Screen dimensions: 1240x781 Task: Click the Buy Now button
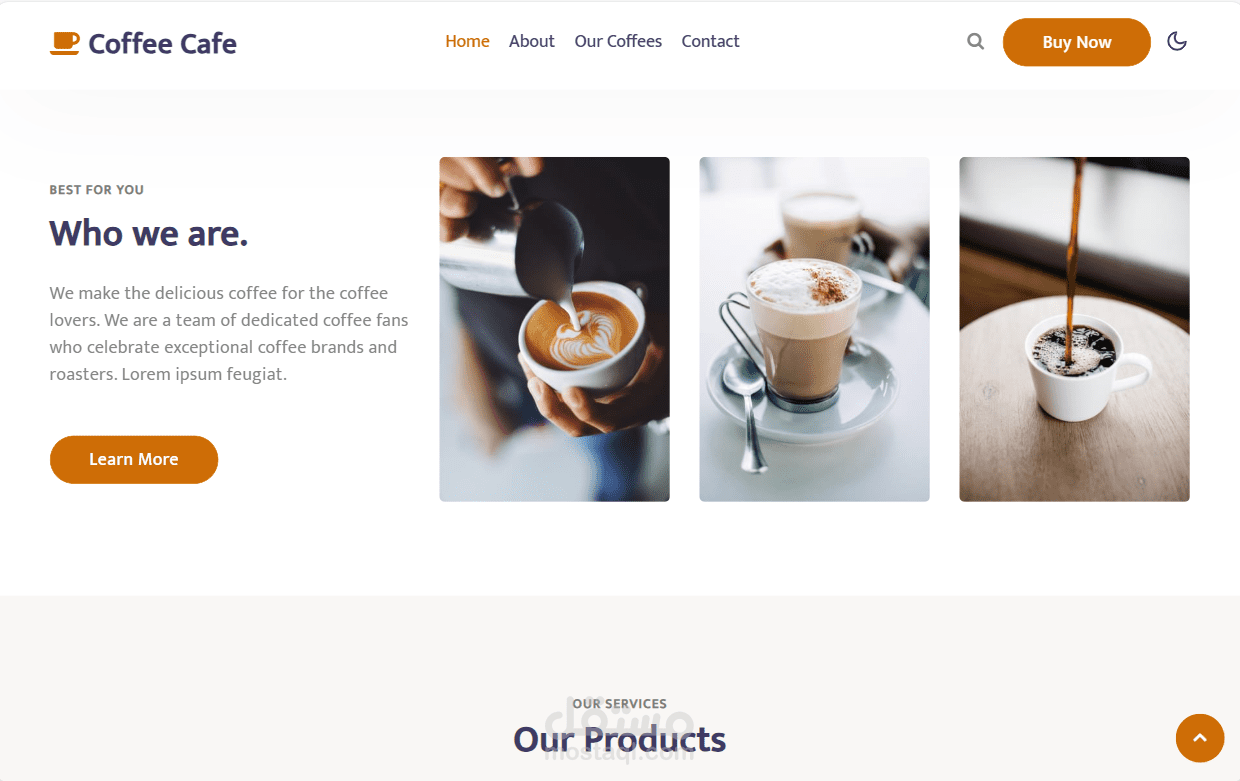1077,42
